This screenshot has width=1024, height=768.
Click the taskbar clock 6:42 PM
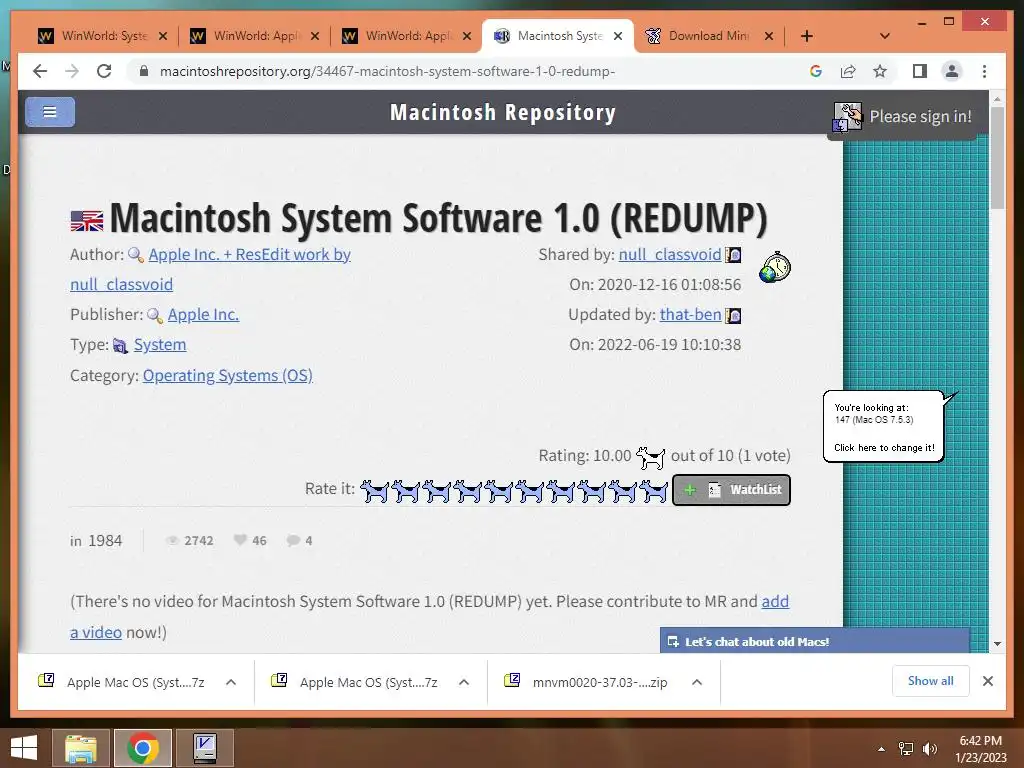pos(980,749)
